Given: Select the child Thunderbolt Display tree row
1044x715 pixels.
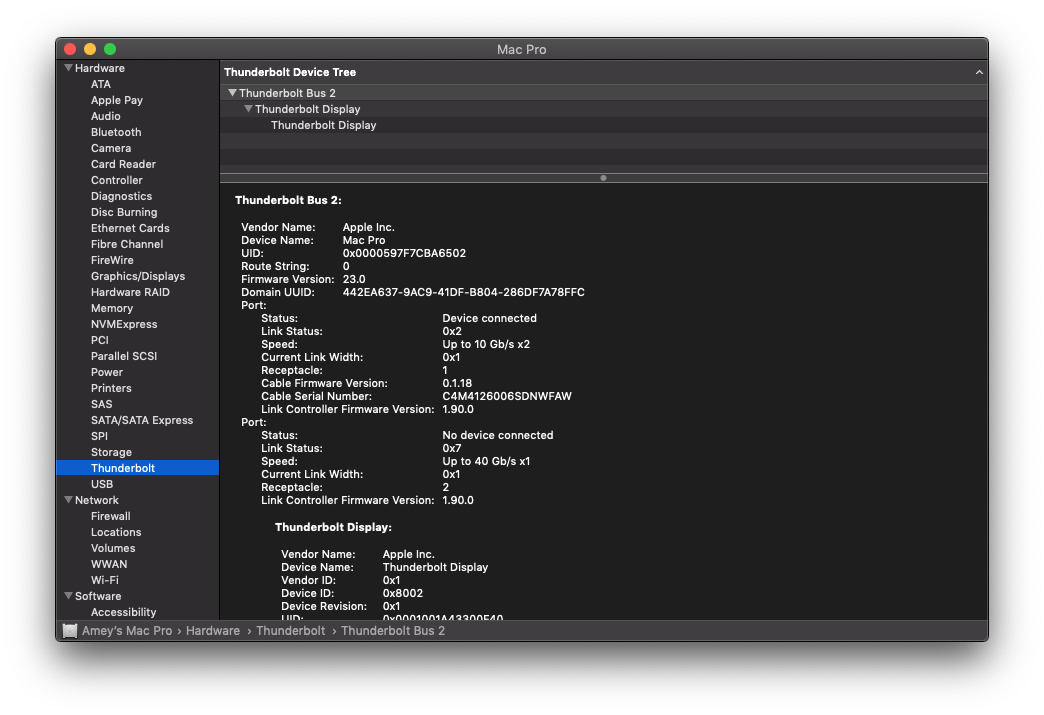Looking at the screenshot, I should [x=603, y=125].
